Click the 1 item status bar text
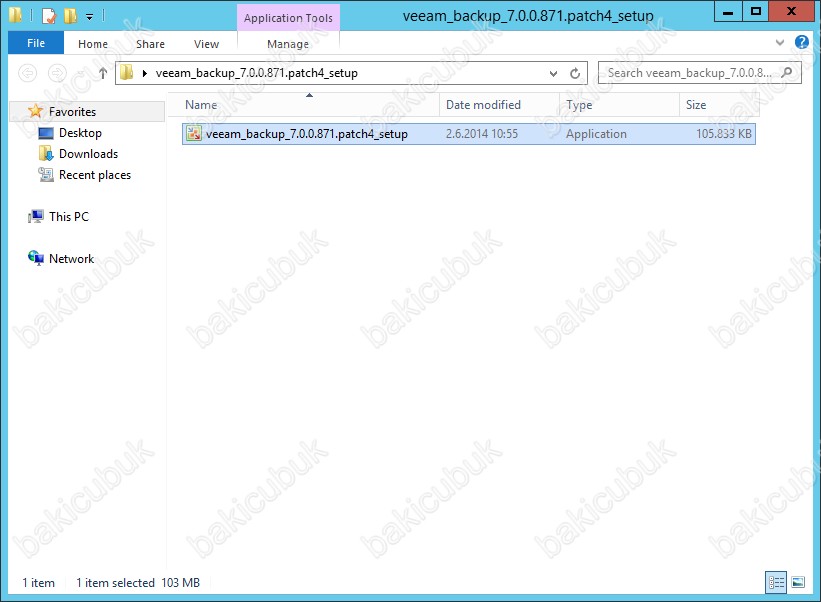Screen dimensions: 821x602 [x=38, y=583]
